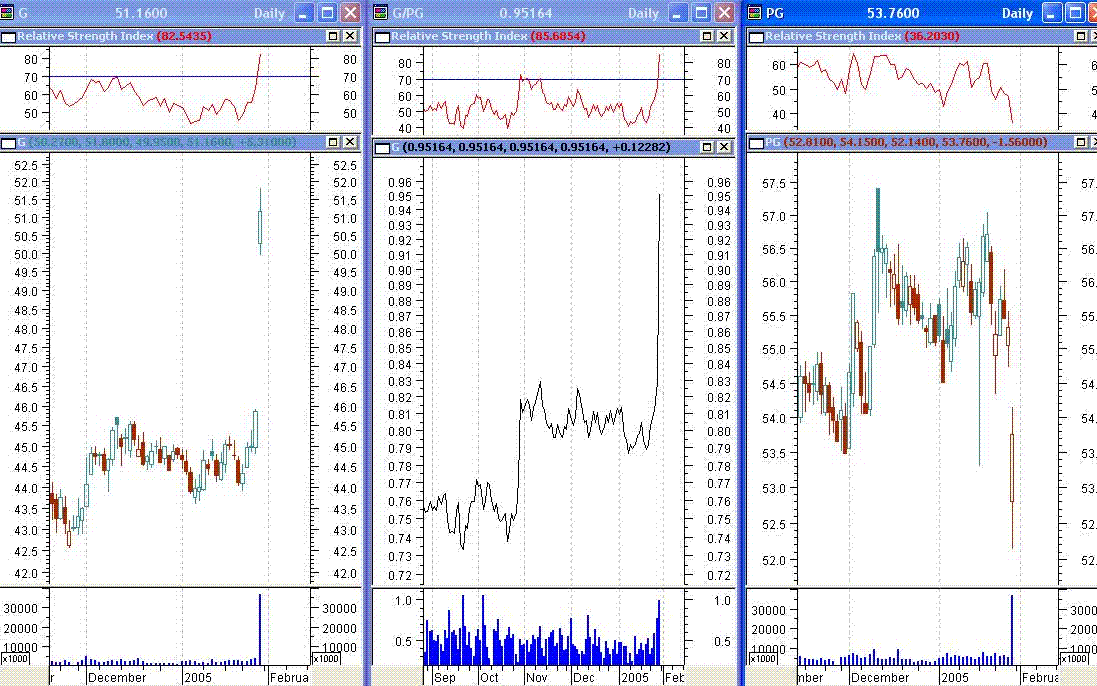Maximize the price inner pane in the G window

[334, 142]
